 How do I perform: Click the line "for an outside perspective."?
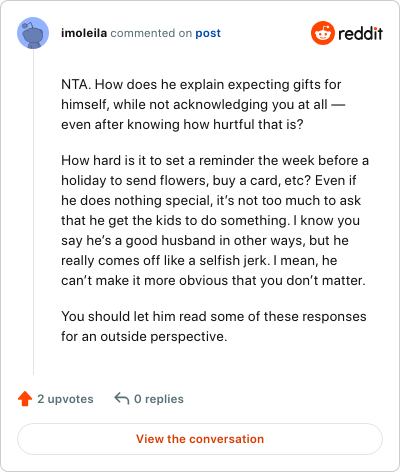(144, 336)
